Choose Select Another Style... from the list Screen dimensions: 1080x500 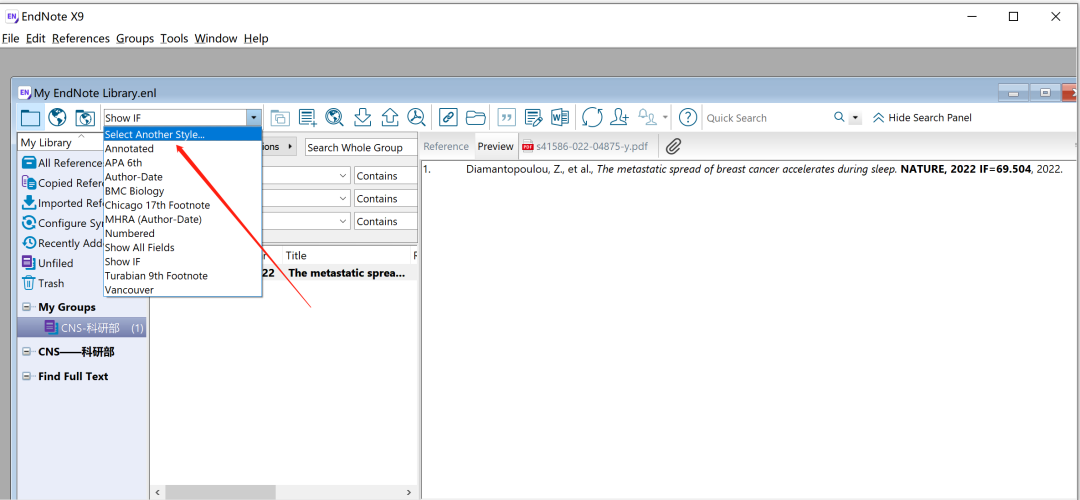[183, 134]
